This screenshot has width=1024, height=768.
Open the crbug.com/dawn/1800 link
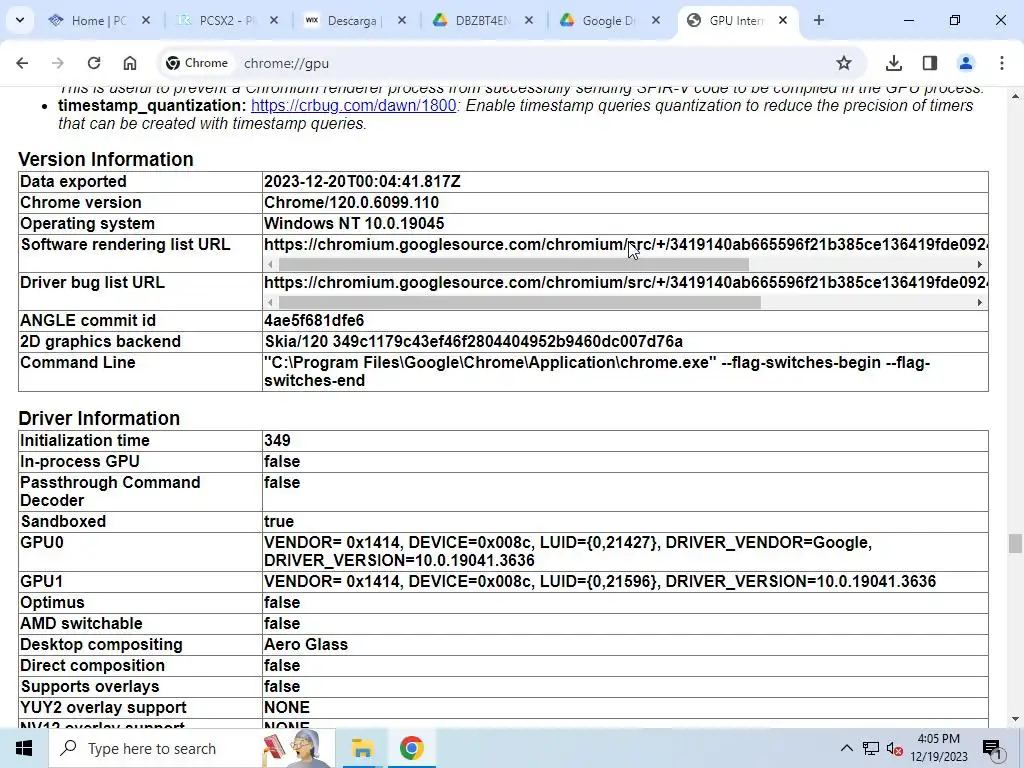353,106
